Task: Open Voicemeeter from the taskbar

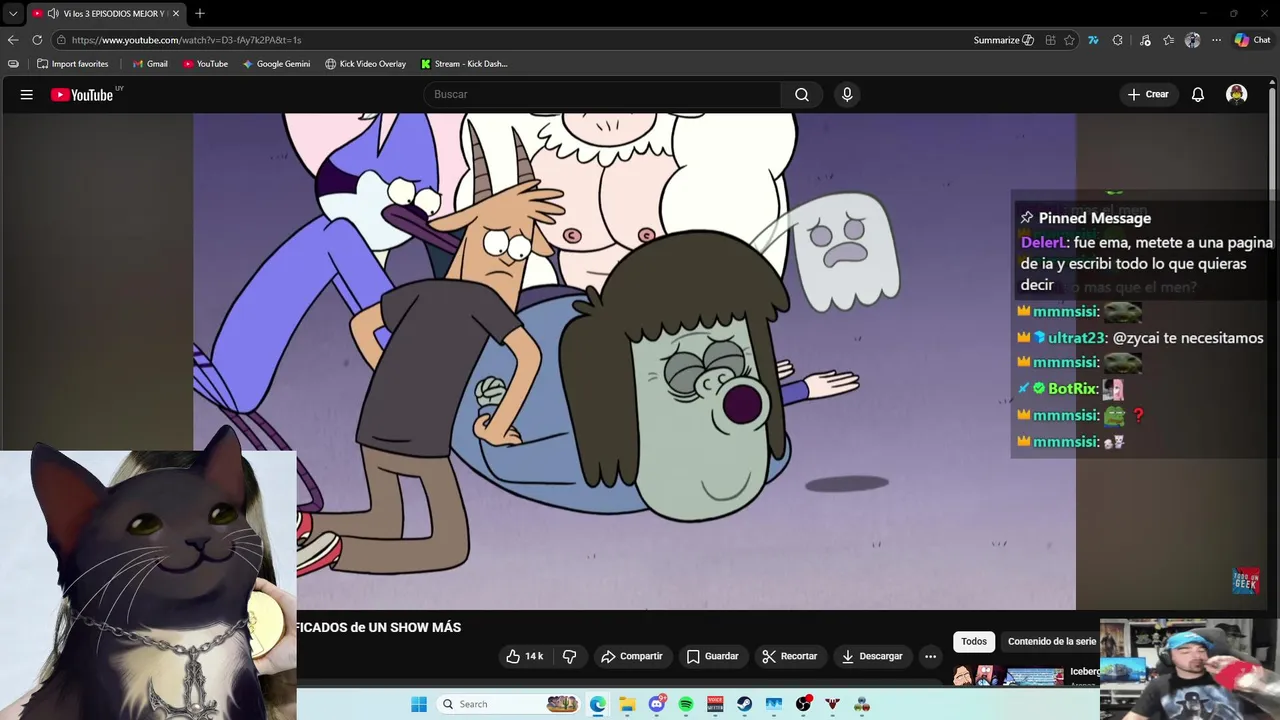Action: 715,704
